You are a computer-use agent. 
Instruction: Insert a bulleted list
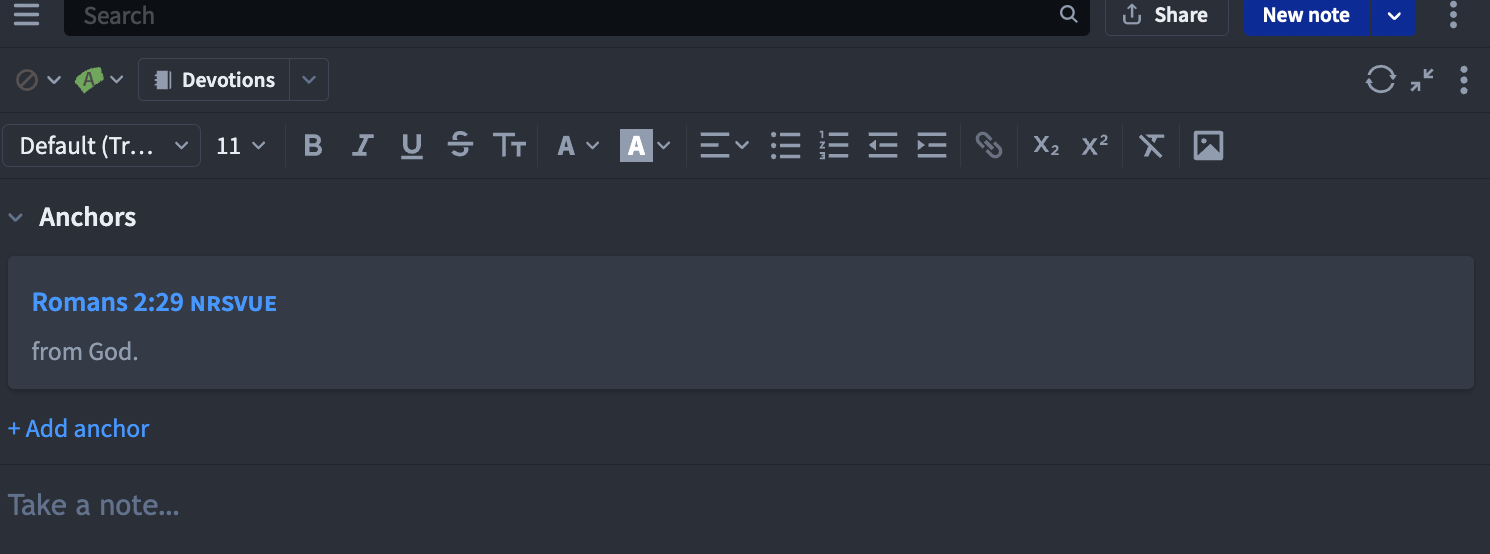(x=786, y=146)
